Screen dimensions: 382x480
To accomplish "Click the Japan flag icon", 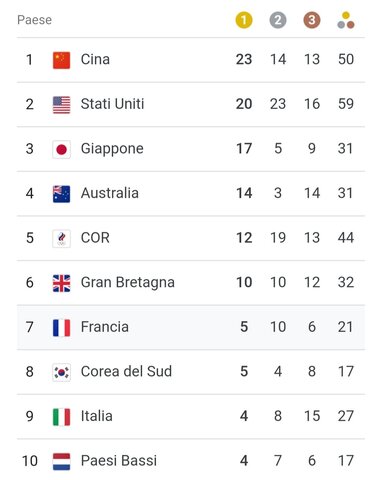I will [x=62, y=149].
